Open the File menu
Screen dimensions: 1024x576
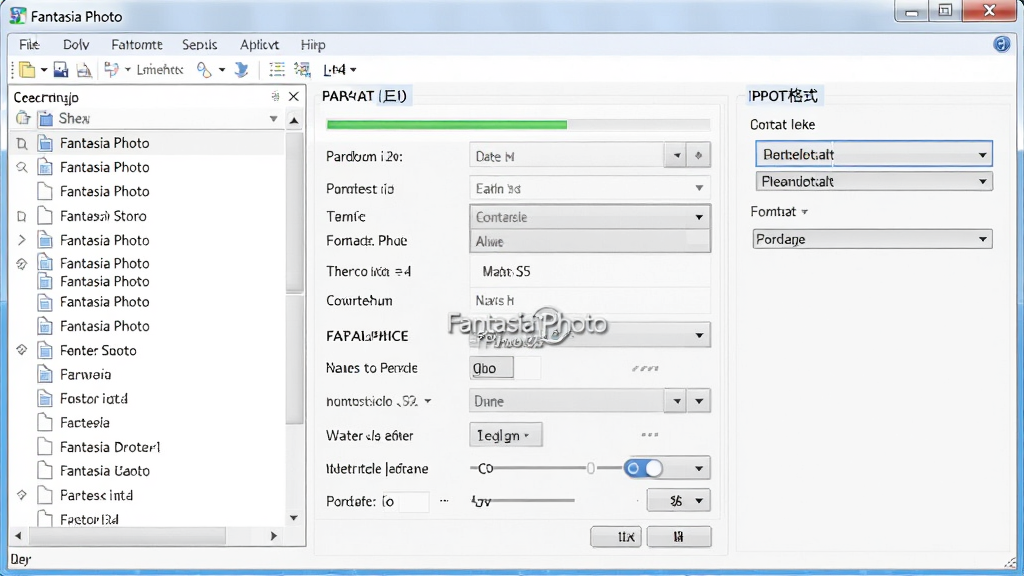pos(29,44)
